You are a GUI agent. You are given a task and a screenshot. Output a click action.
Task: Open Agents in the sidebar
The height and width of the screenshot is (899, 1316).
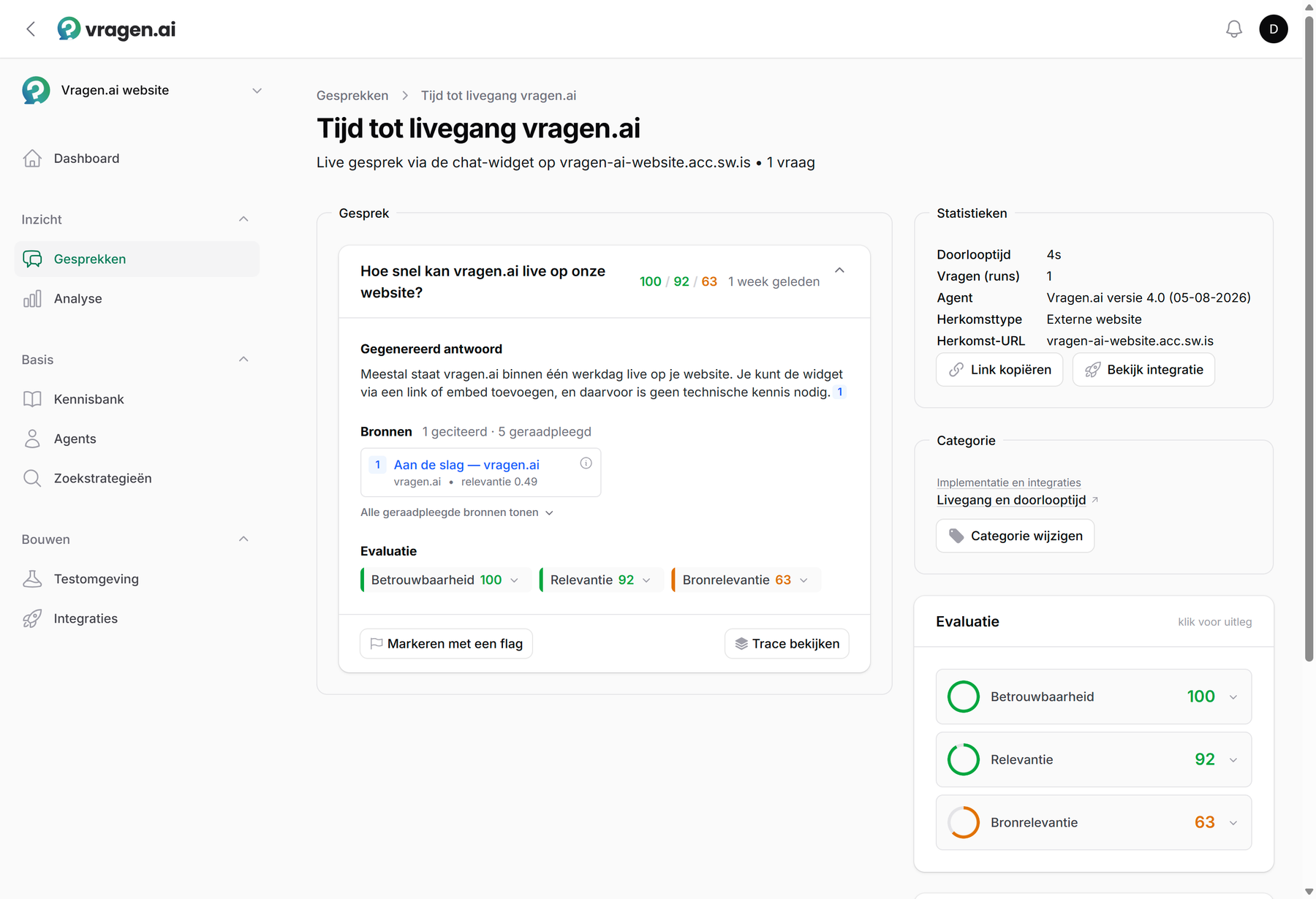click(x=137, y=439)
